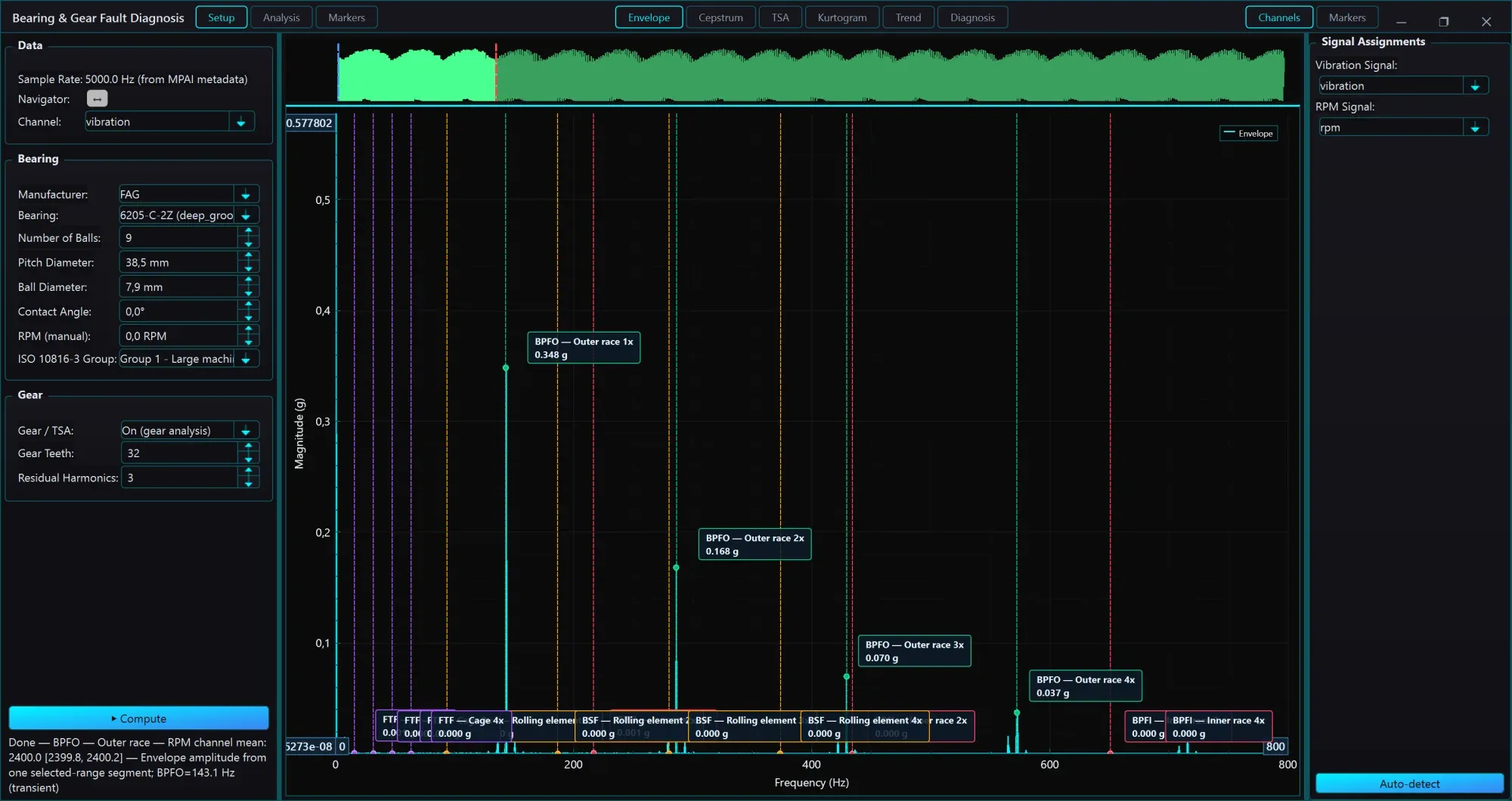Decrease the Number of Balls value
This screenshot has width=1512, height=801.
coord(249,243)
